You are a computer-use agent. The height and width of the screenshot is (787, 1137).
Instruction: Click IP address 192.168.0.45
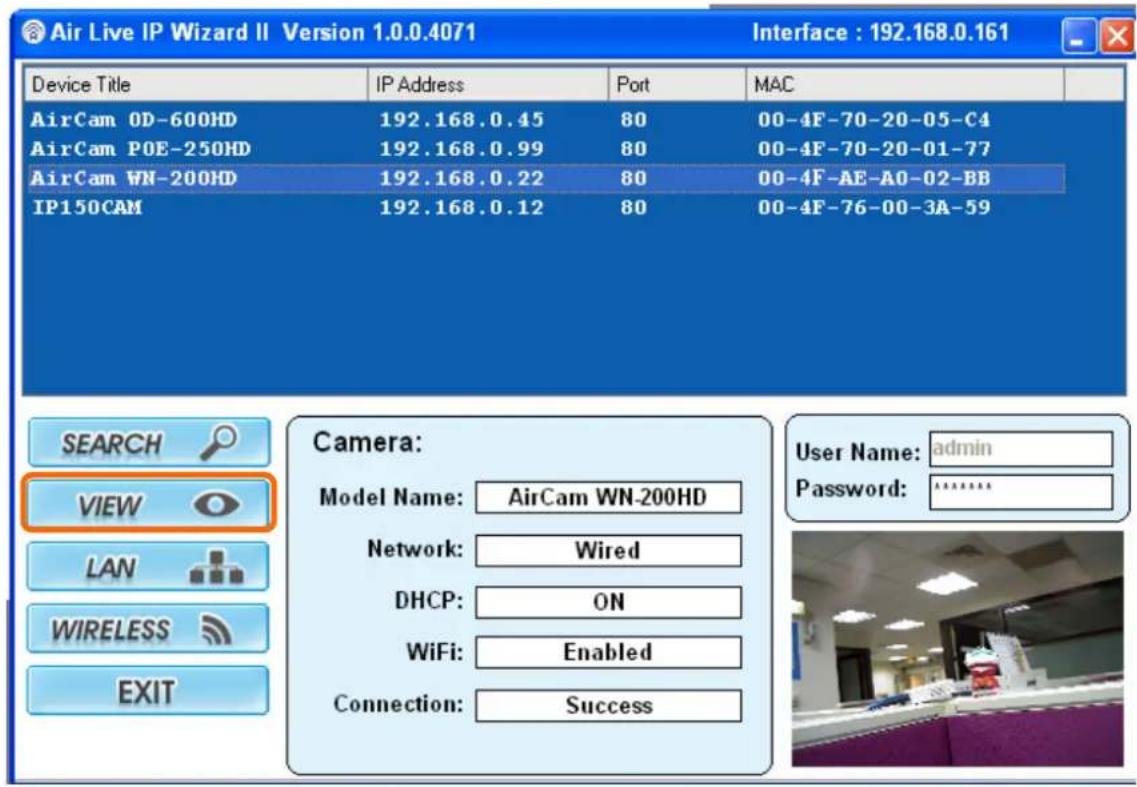point(462,120)
